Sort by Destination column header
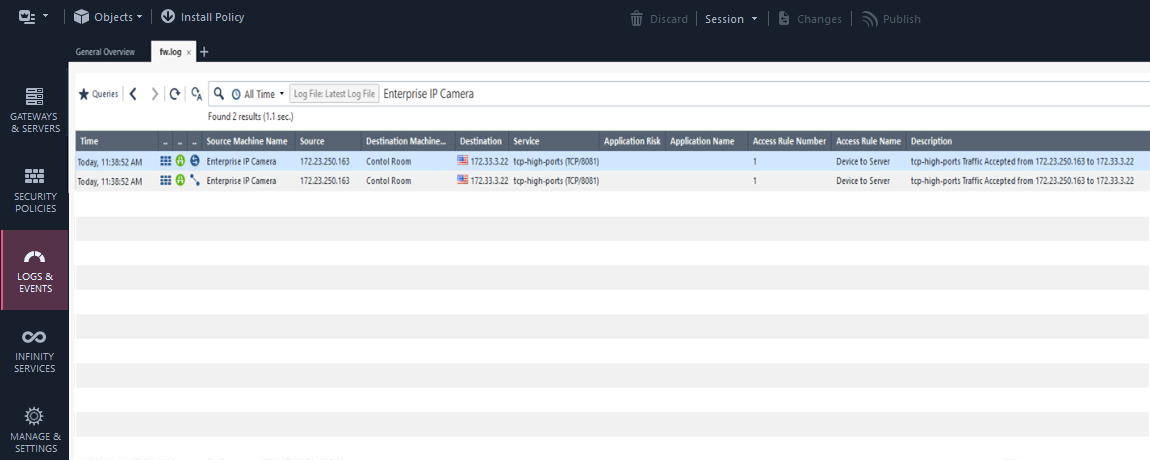 [483, 141]
